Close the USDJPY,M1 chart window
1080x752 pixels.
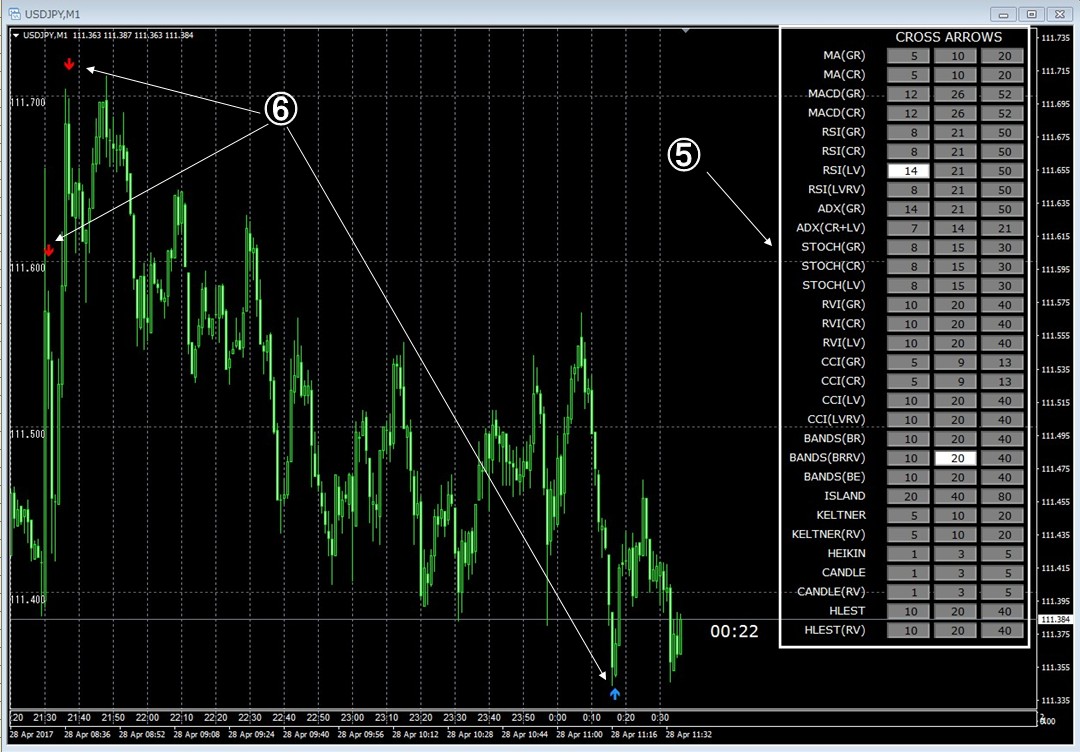[1059, 14]
